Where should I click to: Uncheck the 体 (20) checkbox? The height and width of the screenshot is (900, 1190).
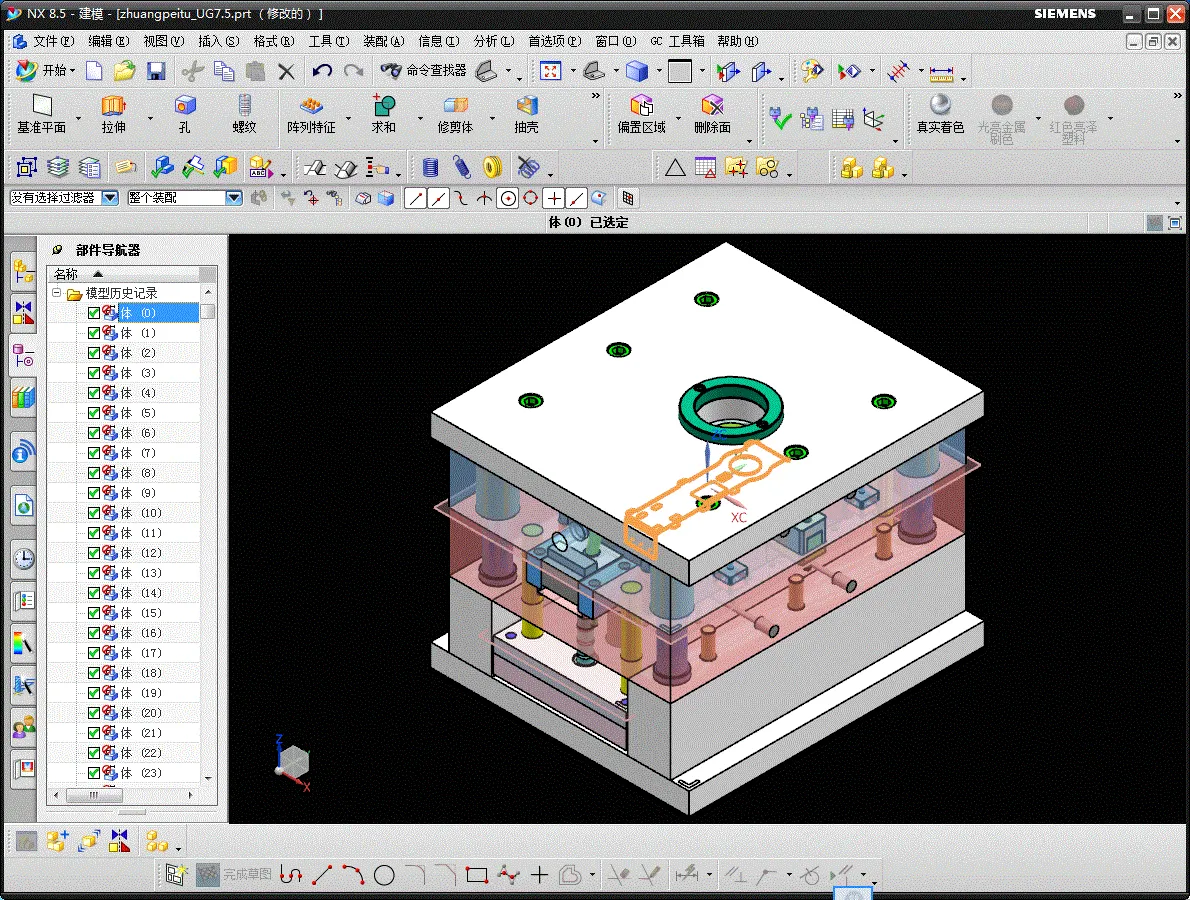(x=94, y=713)
